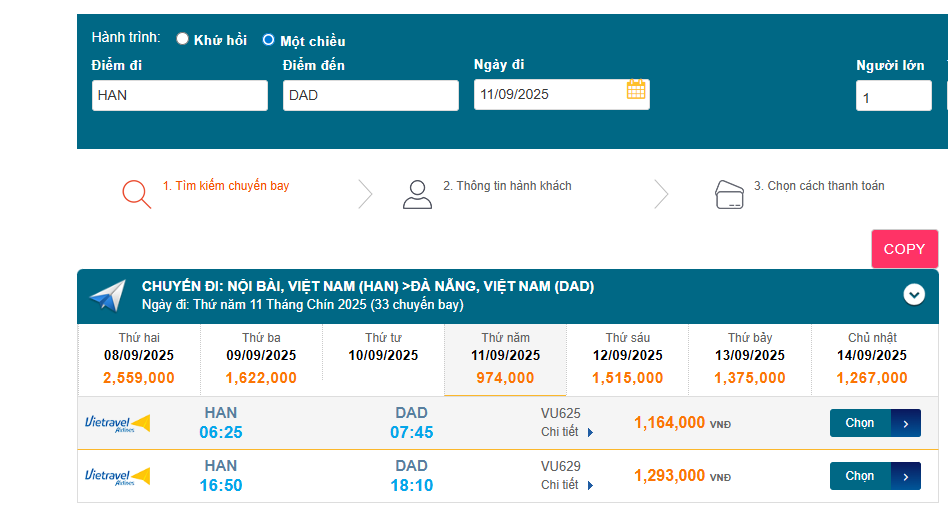948x520 pixels.
Task: Click the paper plane icon in flight header
Action: coord(107,296)
